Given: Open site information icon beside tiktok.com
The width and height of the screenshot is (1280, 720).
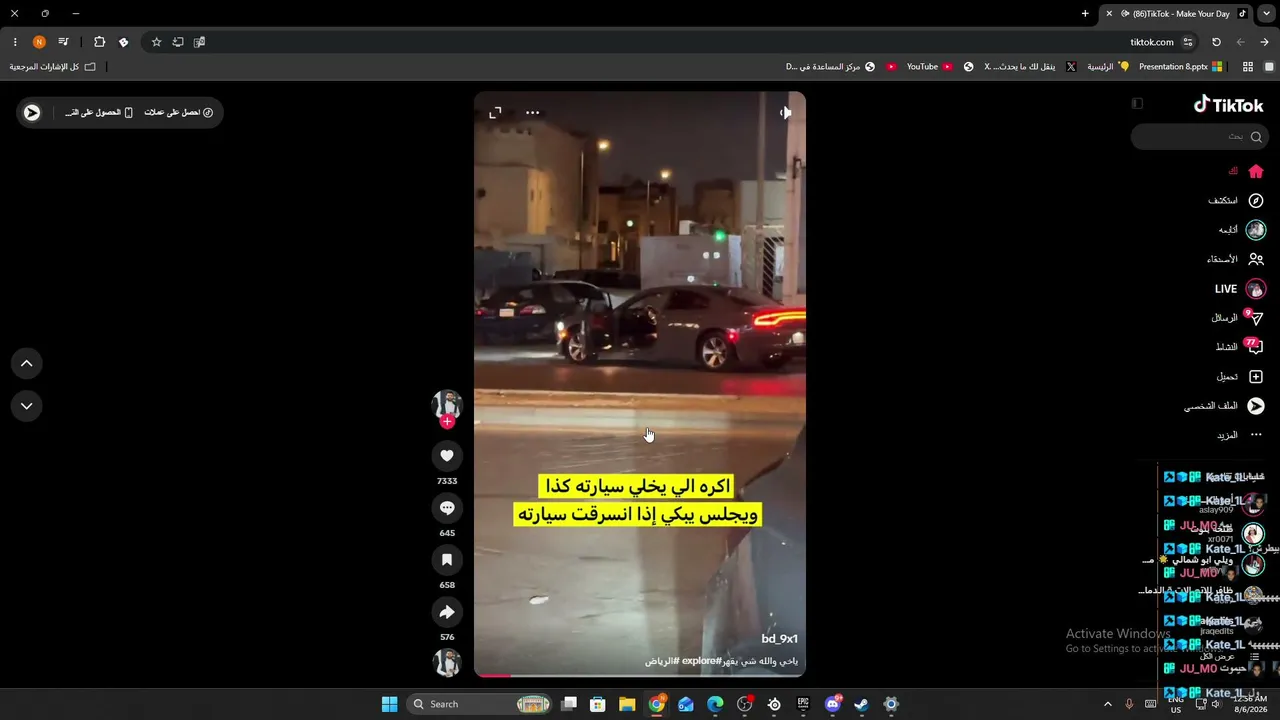Looking at the screenshot, I should [x=1188, y=42].
